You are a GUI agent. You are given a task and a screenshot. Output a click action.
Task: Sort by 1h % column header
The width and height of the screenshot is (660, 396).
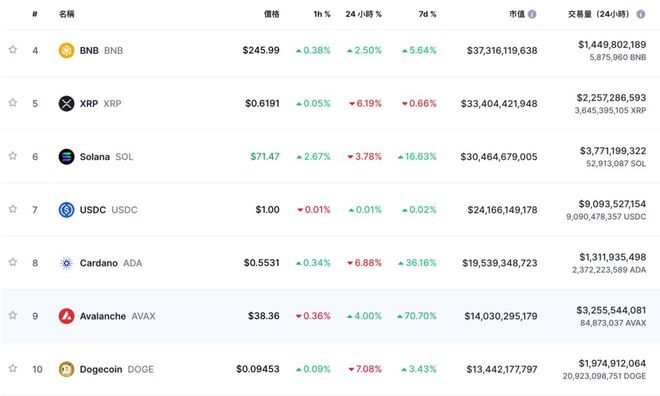[322, 14]
